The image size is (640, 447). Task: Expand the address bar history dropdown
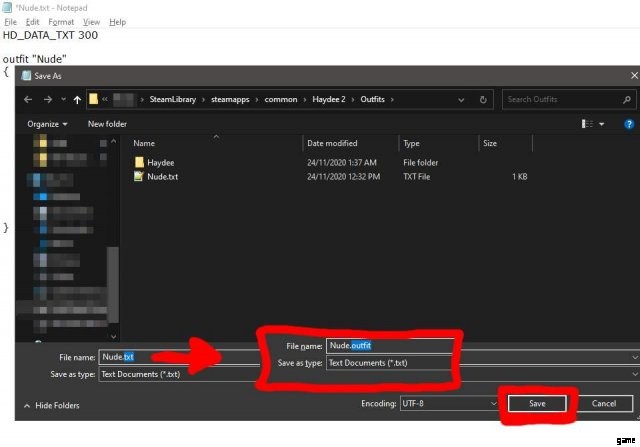(463, 100)
